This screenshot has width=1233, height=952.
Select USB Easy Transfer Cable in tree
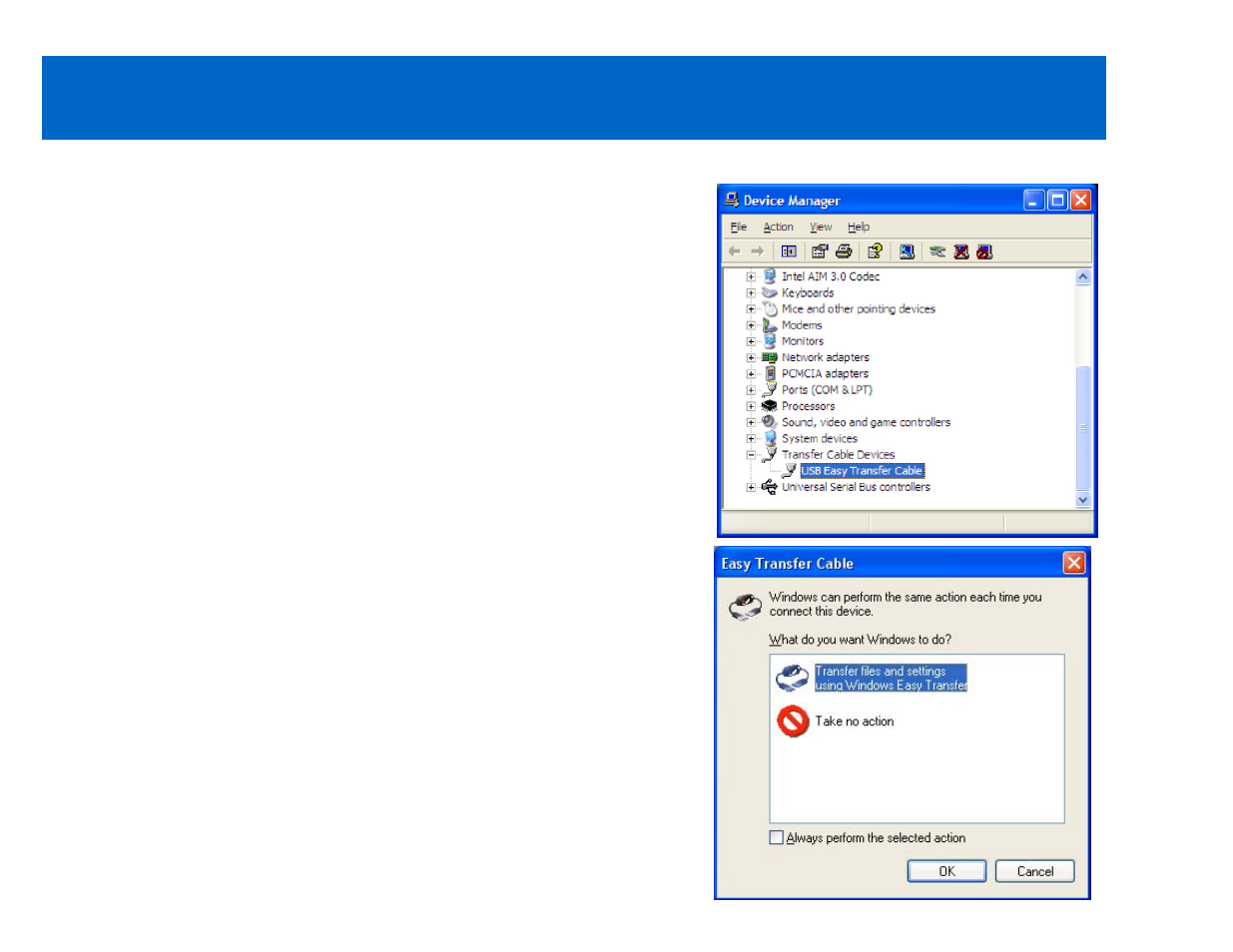(x=863, y=471)
